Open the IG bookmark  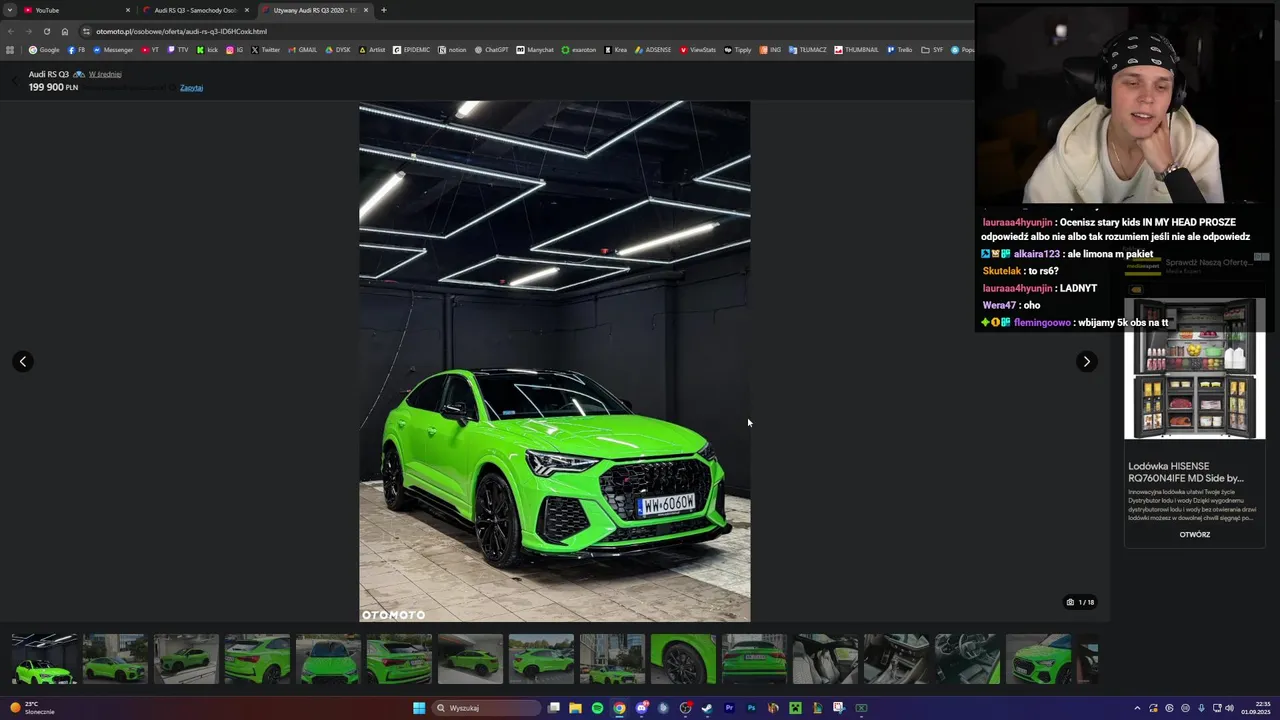[235, 50]
